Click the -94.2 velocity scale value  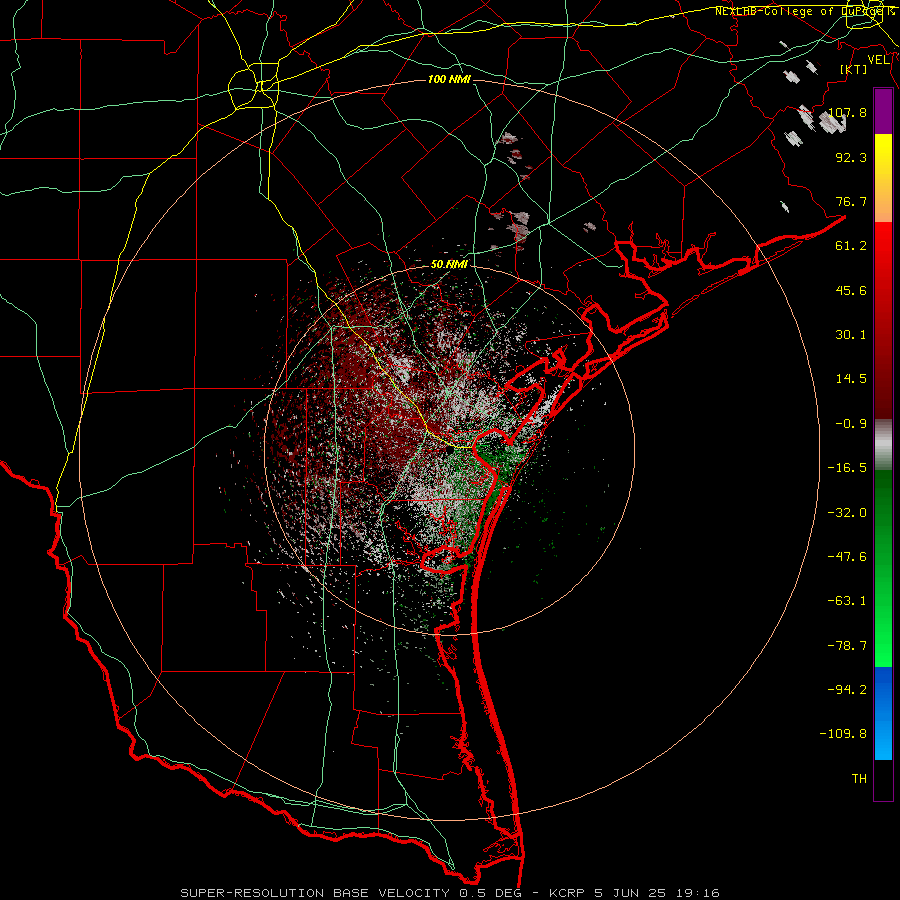pyautogui.click(x=847, y=690)
